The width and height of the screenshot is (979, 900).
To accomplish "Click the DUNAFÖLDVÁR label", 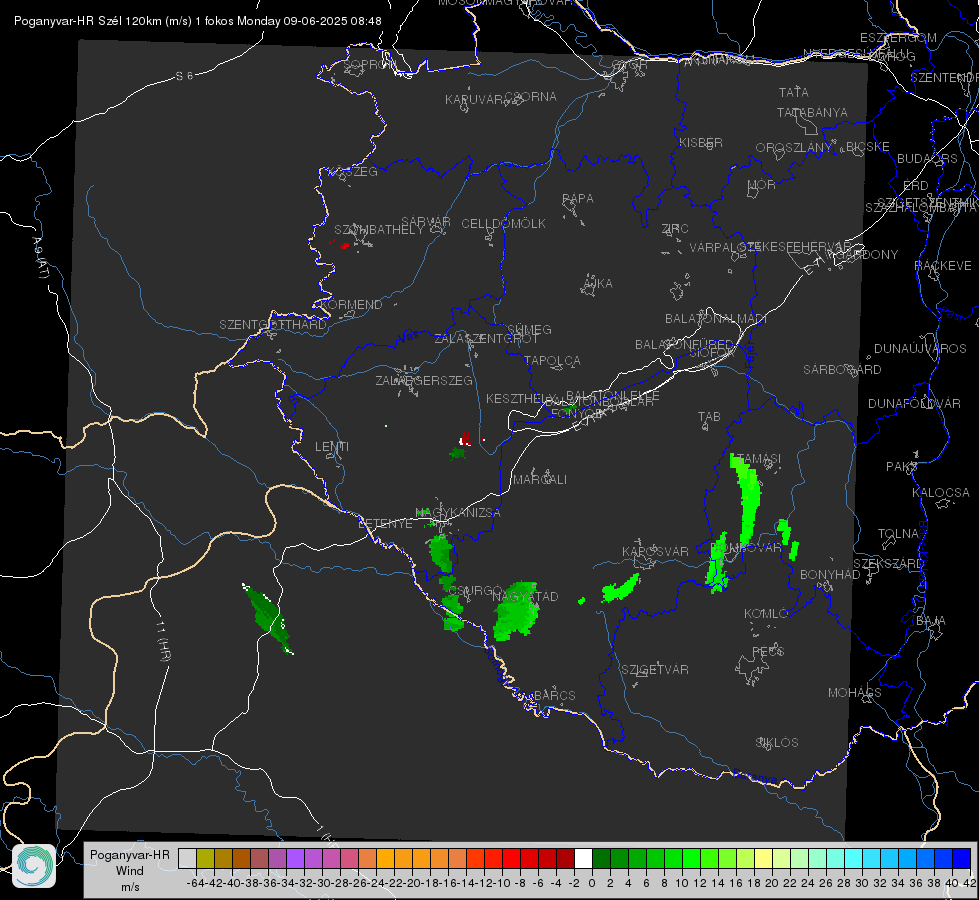I will tap(914, 403).
